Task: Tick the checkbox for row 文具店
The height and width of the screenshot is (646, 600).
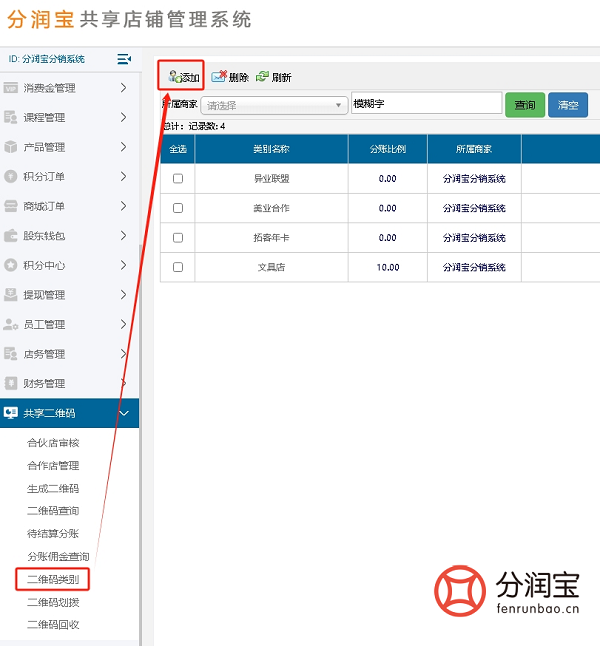Action: click(178, 267)
